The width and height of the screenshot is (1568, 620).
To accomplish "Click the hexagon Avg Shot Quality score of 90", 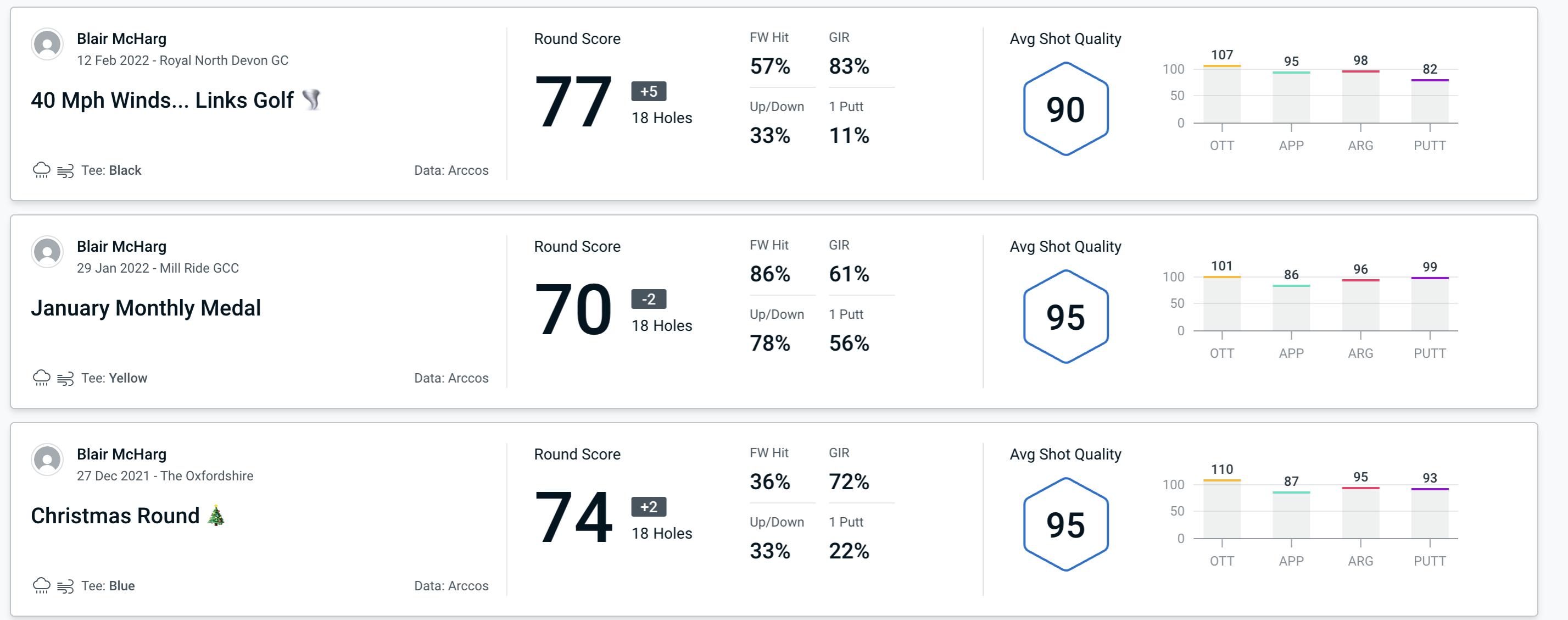I will (1063, 107).
